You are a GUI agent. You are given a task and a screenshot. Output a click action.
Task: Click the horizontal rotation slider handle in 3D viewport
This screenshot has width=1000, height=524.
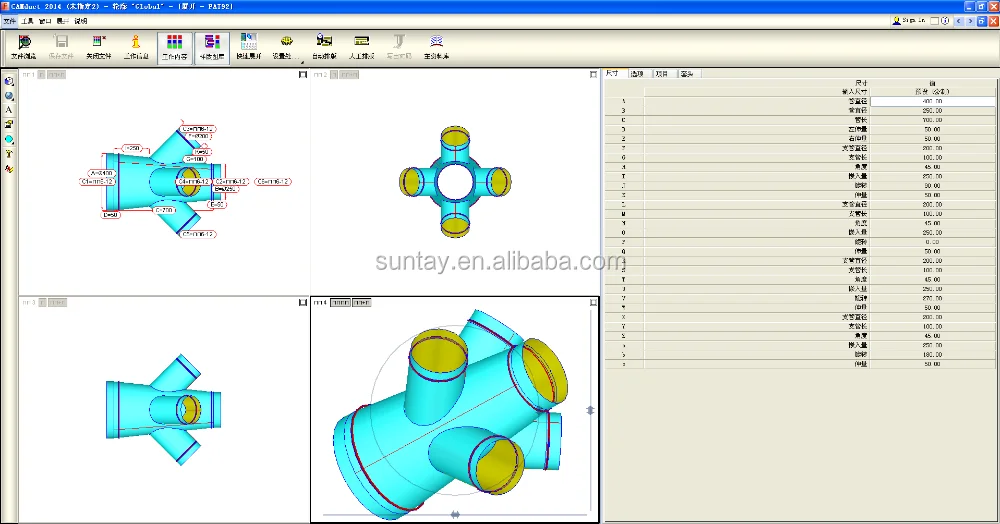[x=455, y=514]
